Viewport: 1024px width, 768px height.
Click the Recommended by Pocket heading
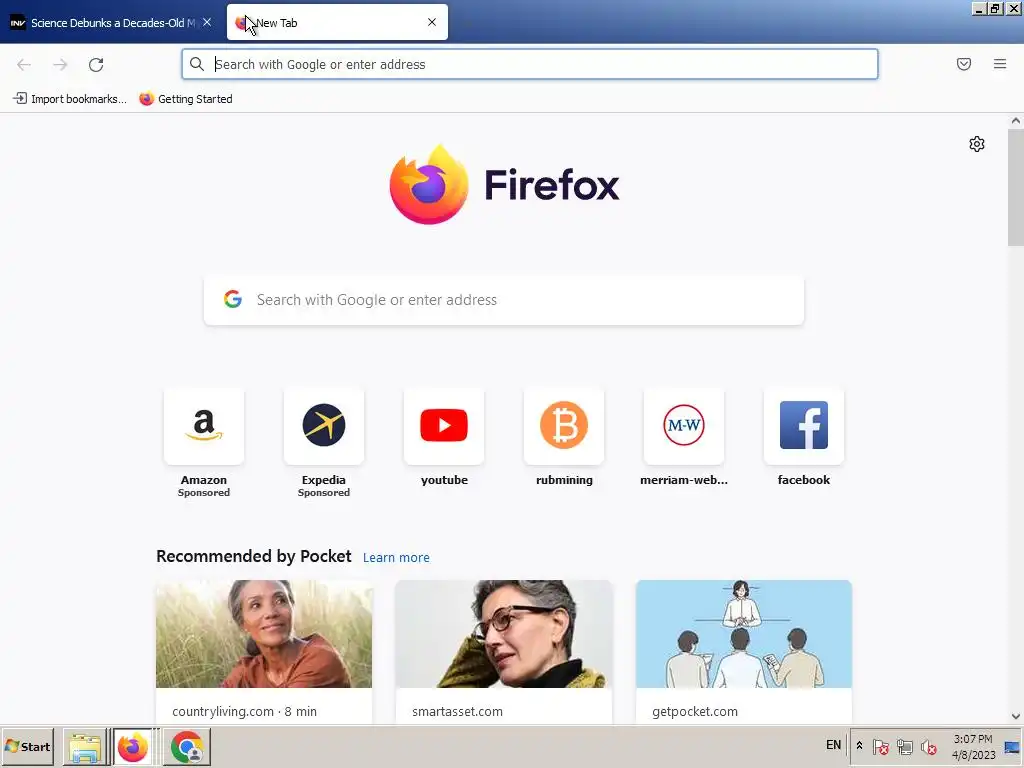click(253, 556)
